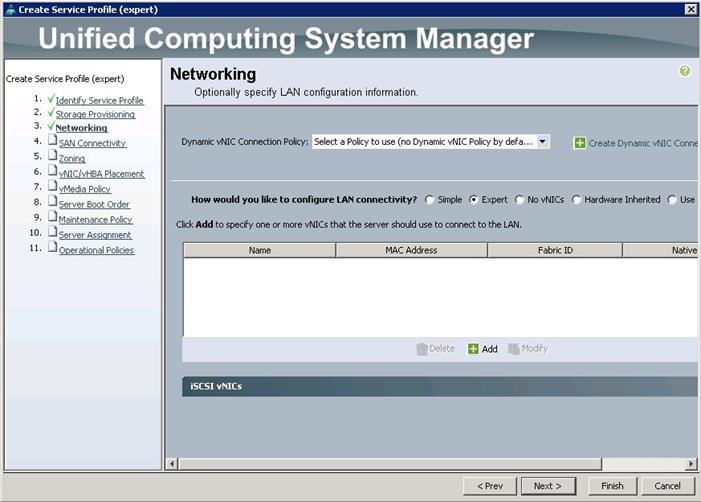This screenshot has height=502, width=701.
Task: Close the Create Service Profile window
Action: [691, 9]
